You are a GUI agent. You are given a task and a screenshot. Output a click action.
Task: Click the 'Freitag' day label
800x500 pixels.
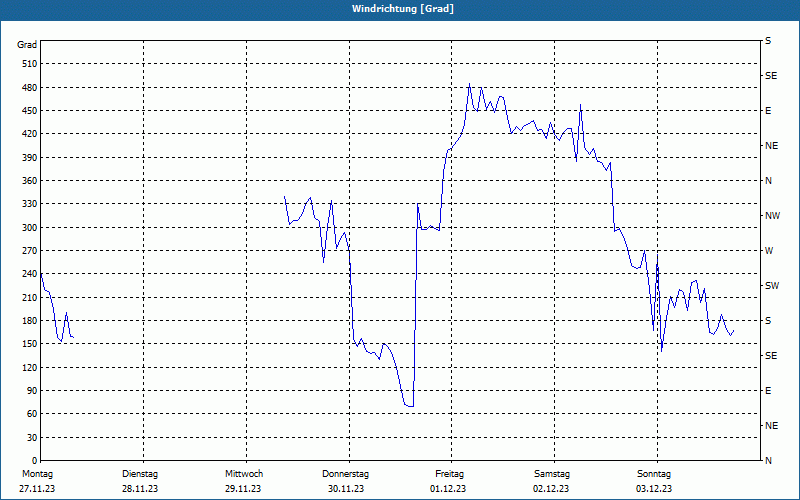pos(449,474)
